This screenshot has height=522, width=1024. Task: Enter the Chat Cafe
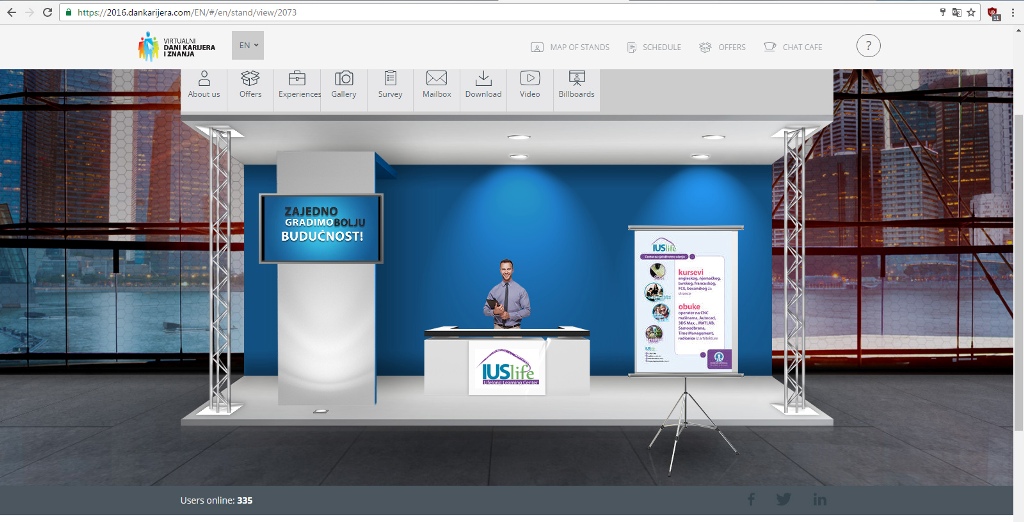pyautogui.click(x=793, y=47)
